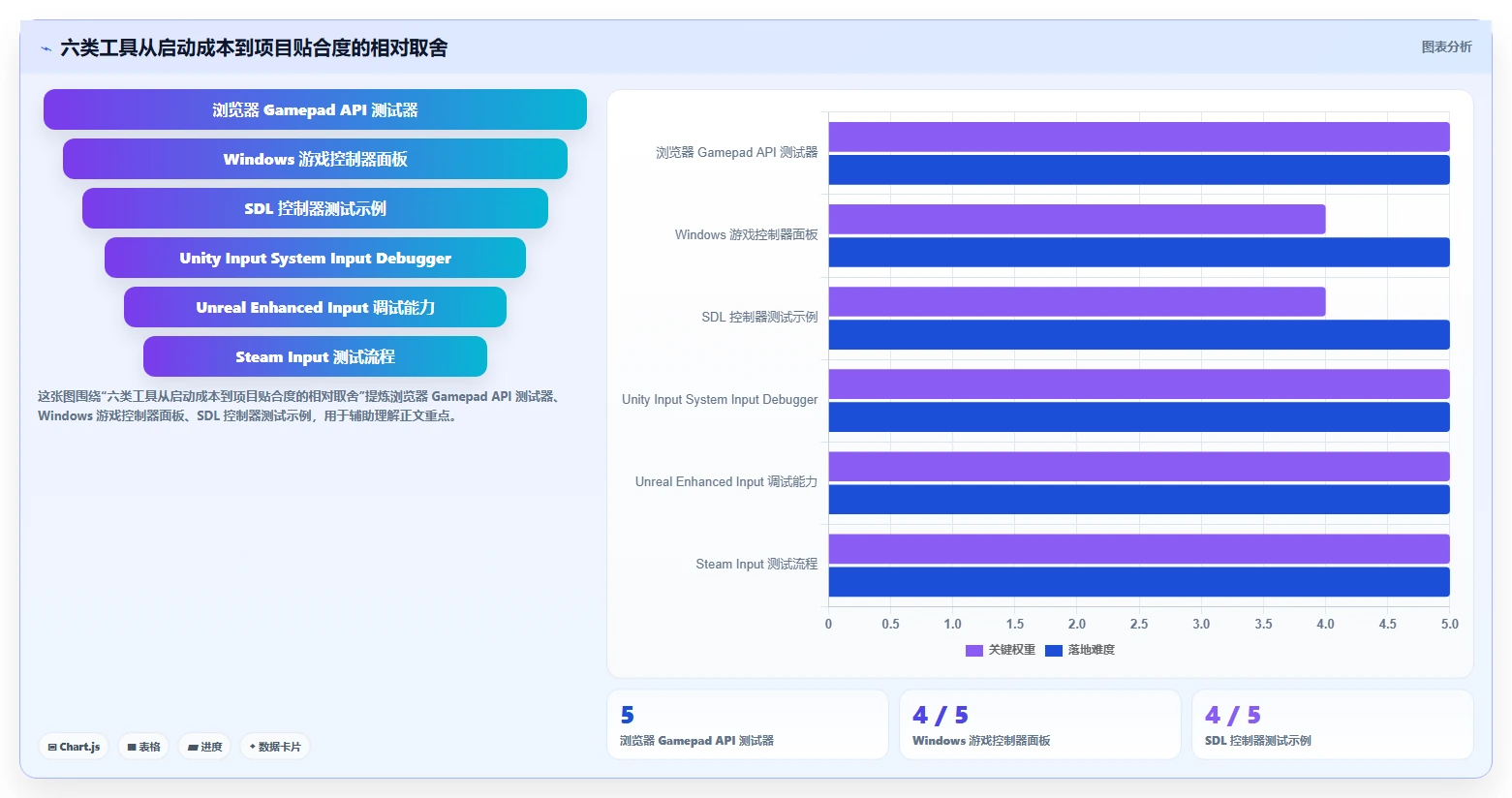
Task: Open the Windows 游戏控制器面板 data card
Action: (1040, 724)
